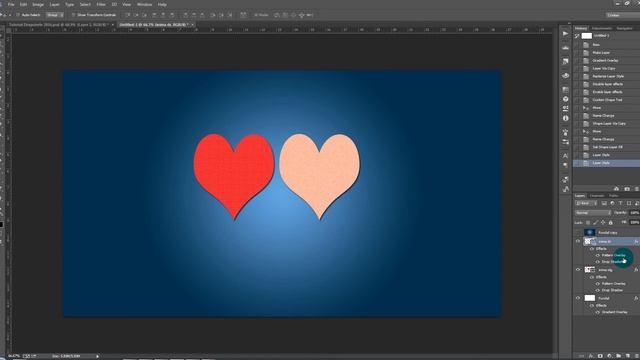Click the white Fundal layer thumbnail
640x360 pixels.
[x=590, y=298]
